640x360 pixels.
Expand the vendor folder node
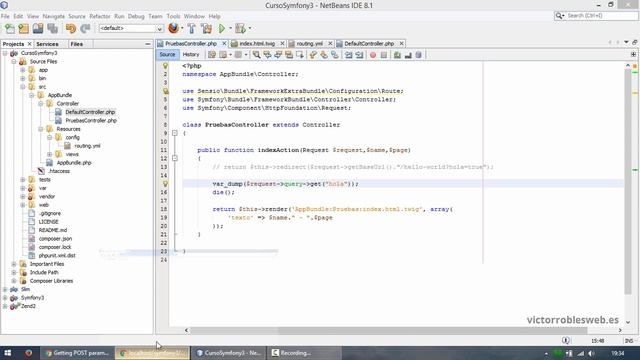[x=23, y=196]
